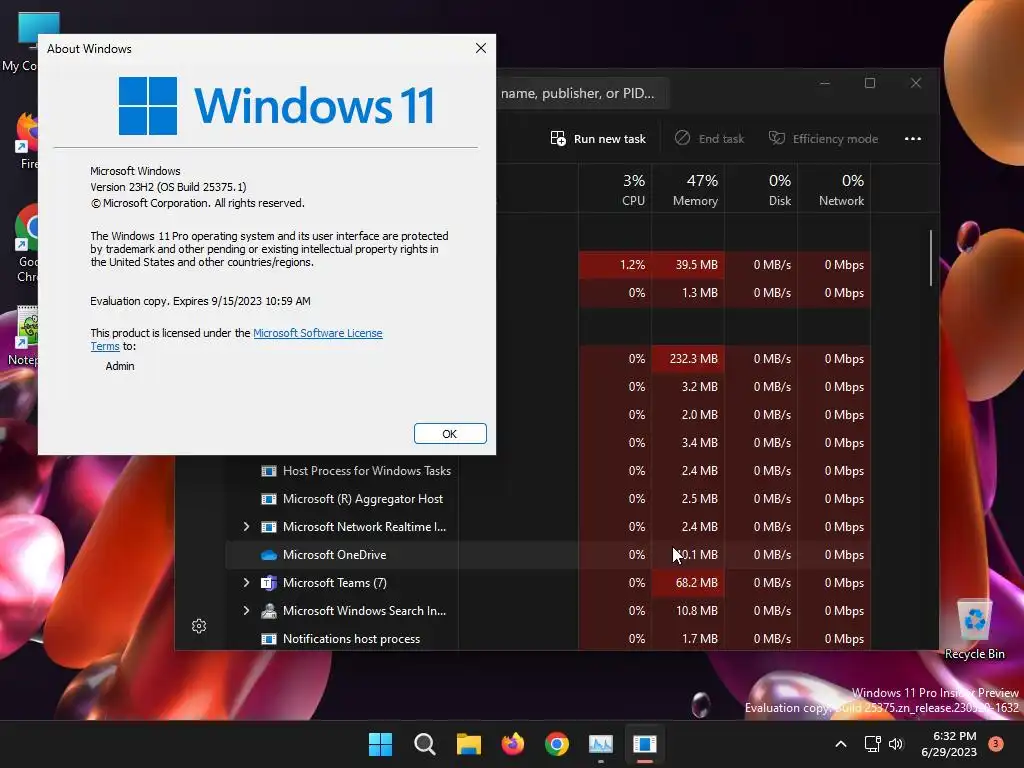Sort by the Memory column header

tap(688, 189)
